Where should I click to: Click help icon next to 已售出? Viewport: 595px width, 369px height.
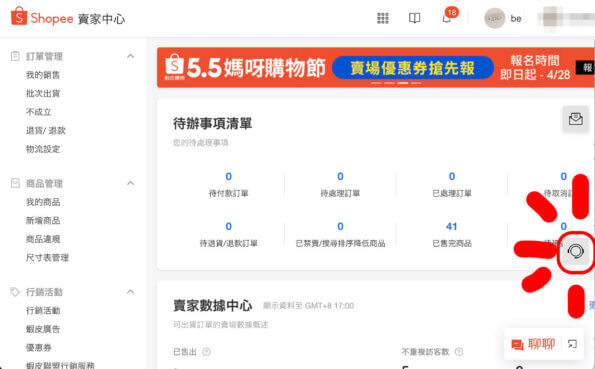pos(206,352)
